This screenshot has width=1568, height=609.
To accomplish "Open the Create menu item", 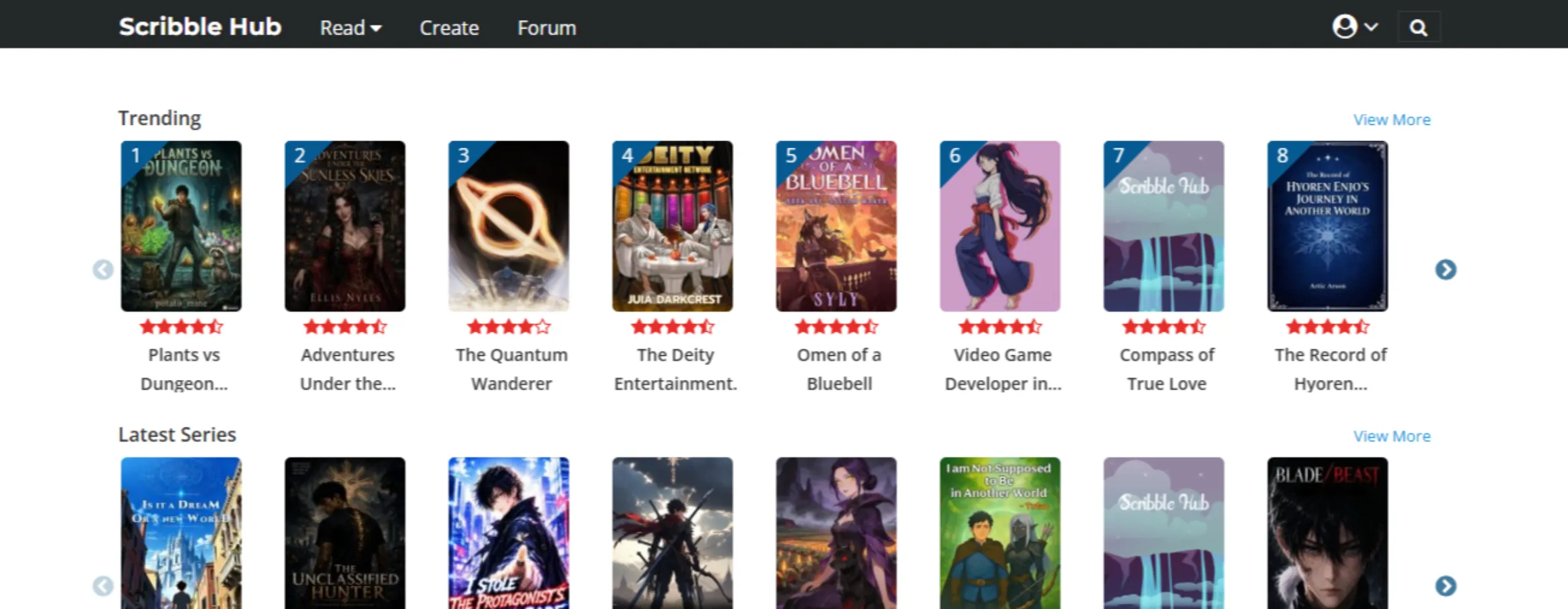I will 449,28.
